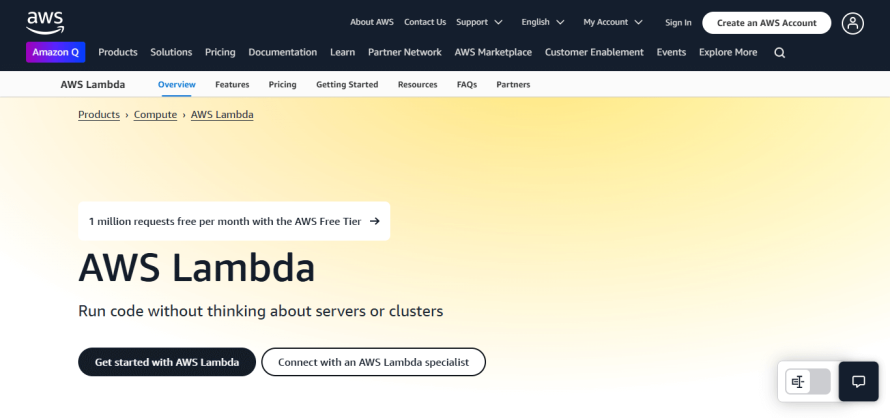Click the arrow in Free Tier banner

point(375,221)
